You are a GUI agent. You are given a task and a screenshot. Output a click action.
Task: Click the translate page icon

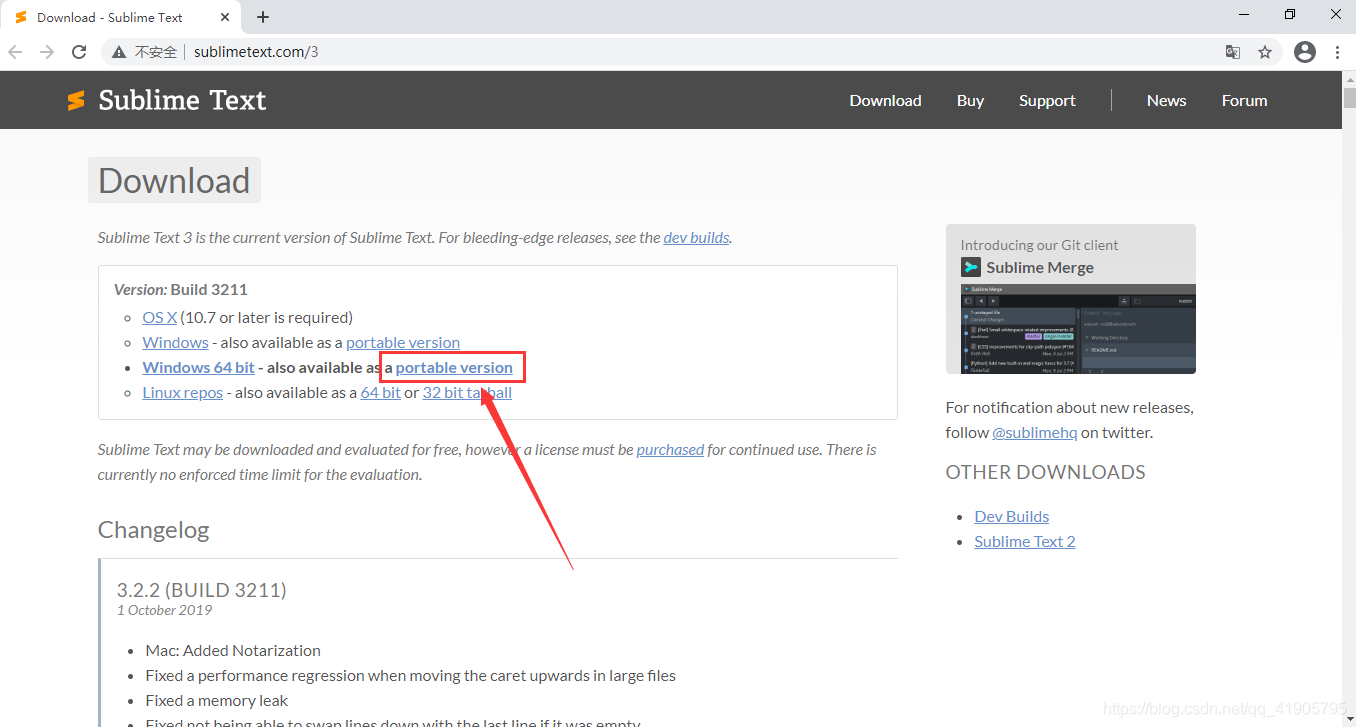[x=1233, y=52]
